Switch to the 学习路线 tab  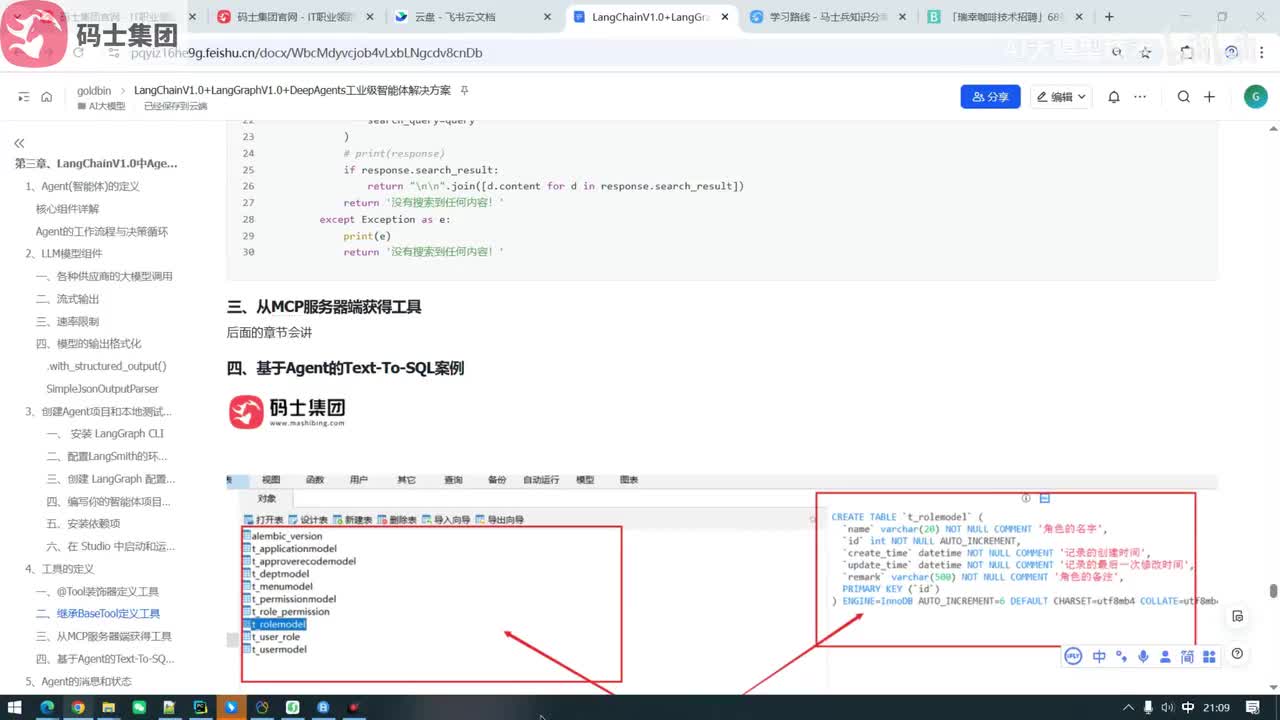(x=828, y=17)
